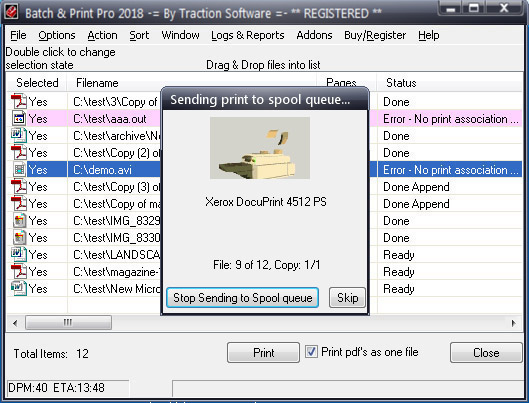Open the Logs & Reports menu
Screen dimensions: 529x403
(x=248, y=35)
